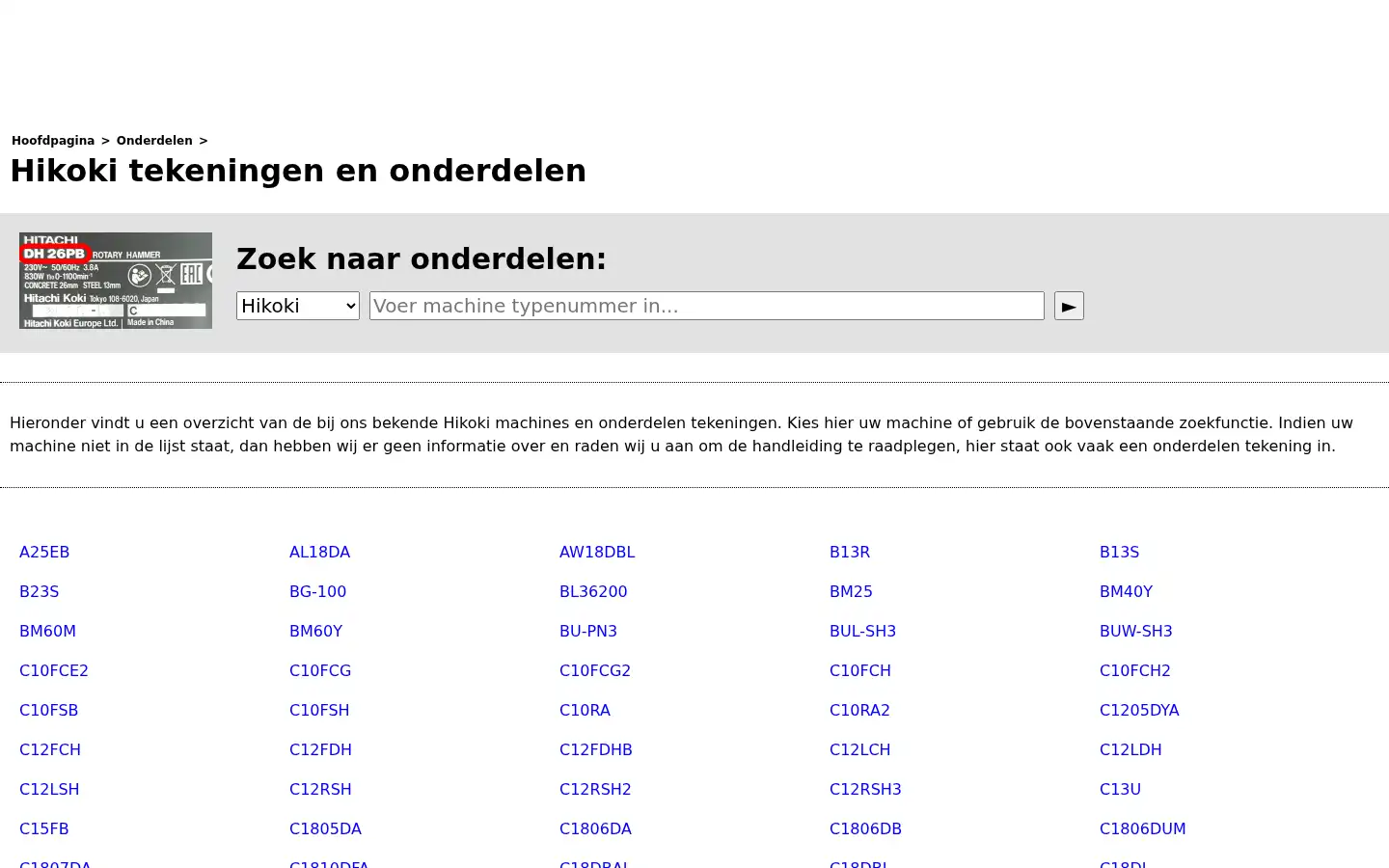The width and height of the screenshot is (1389, 868).
Task: Open the C1805DA machine link
Action: [325, 829]
